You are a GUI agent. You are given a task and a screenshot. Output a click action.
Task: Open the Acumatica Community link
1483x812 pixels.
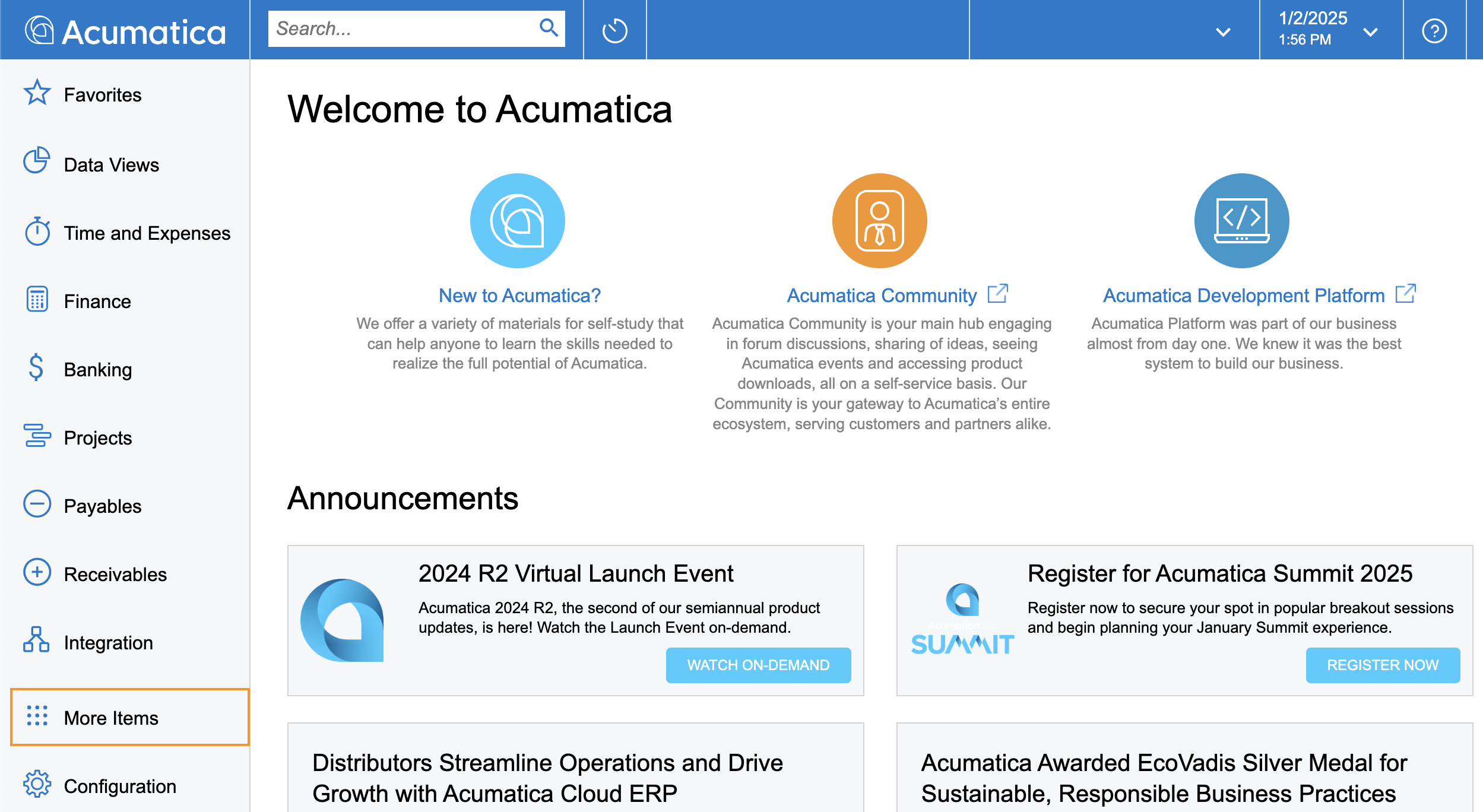[x=882, y=295]
